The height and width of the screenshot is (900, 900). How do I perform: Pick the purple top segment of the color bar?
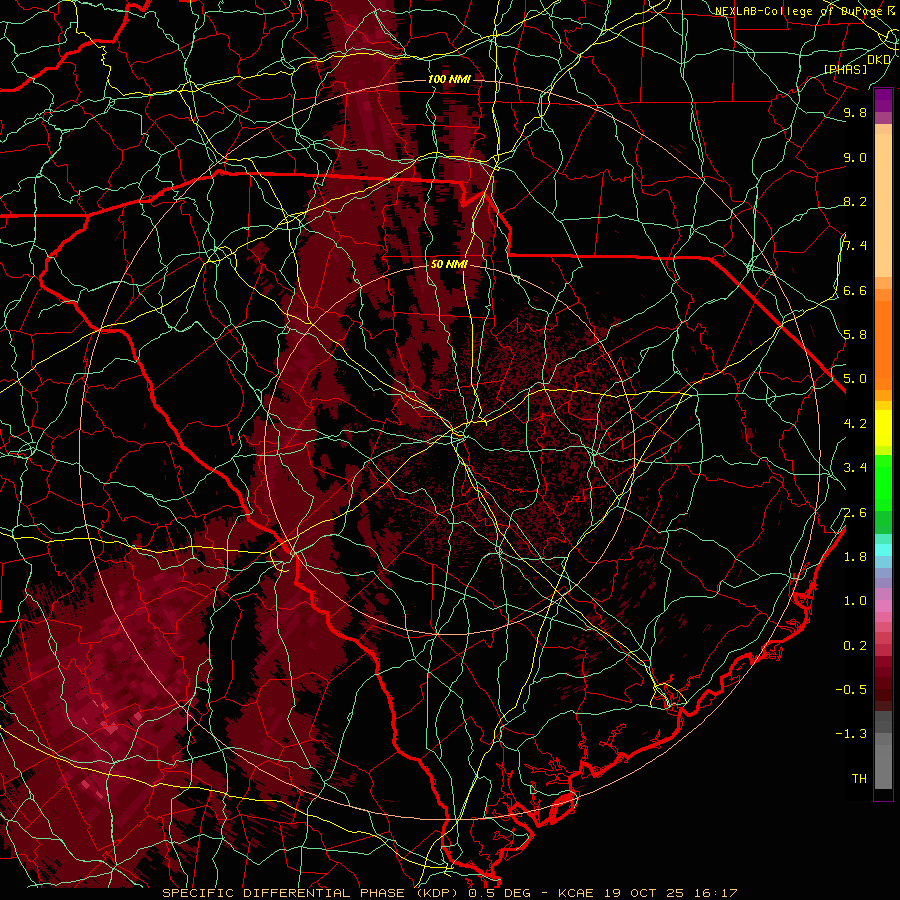(883, 100)
